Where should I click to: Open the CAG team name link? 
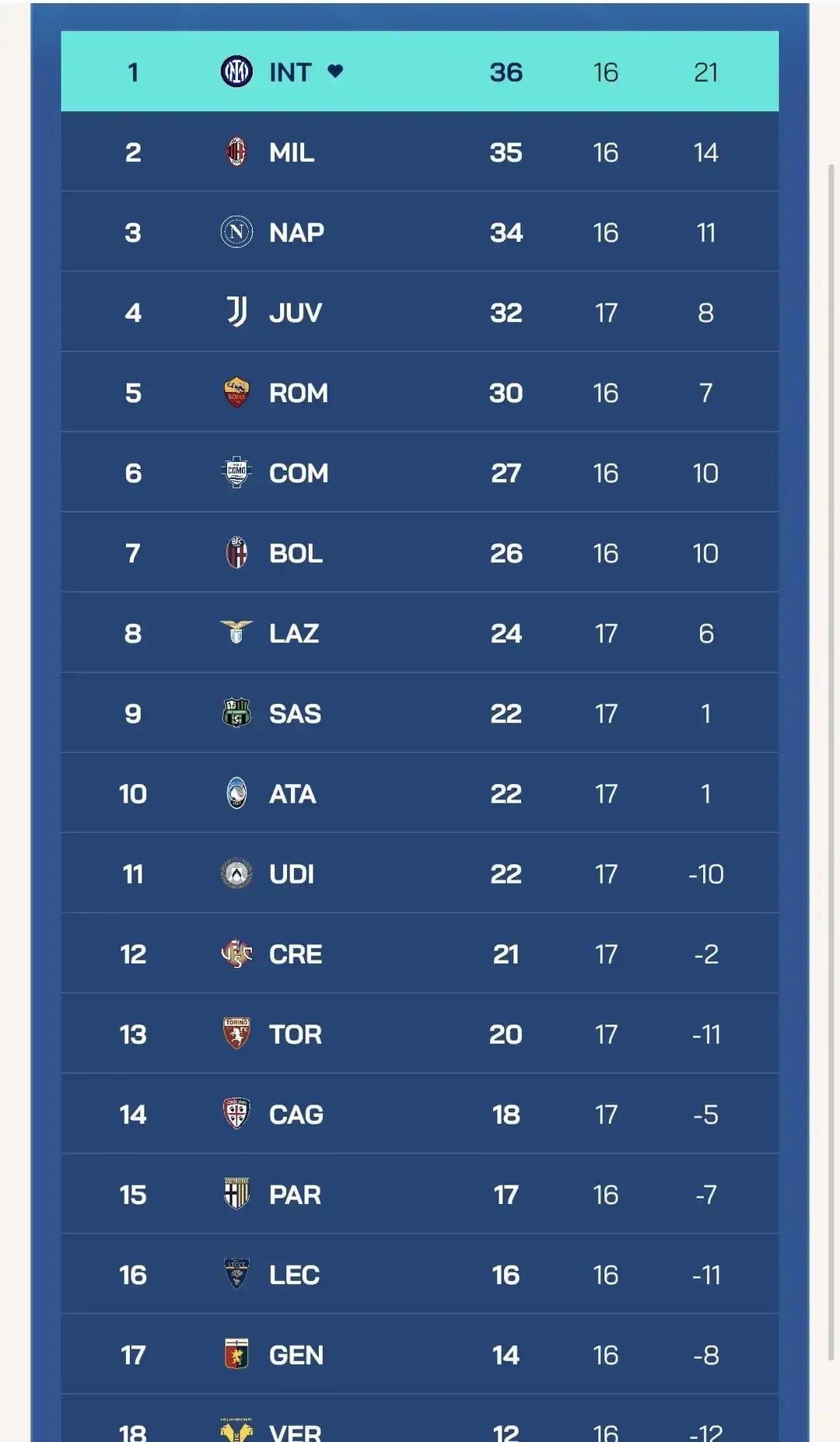pyautogui.click(x=296, y=1114)
